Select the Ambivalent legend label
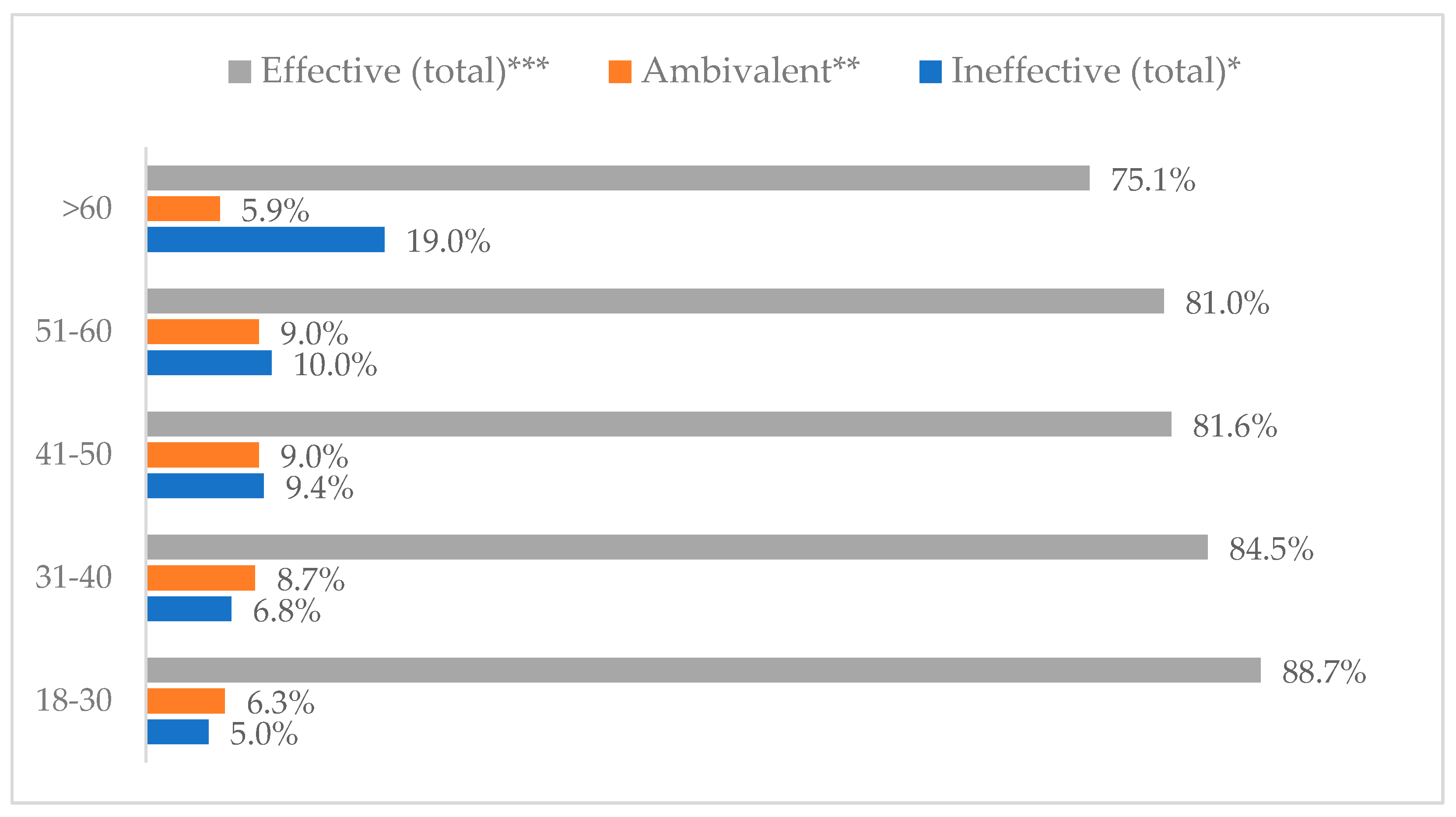Viewport: 1456px width, 817px height. click(x=750, y=71)
